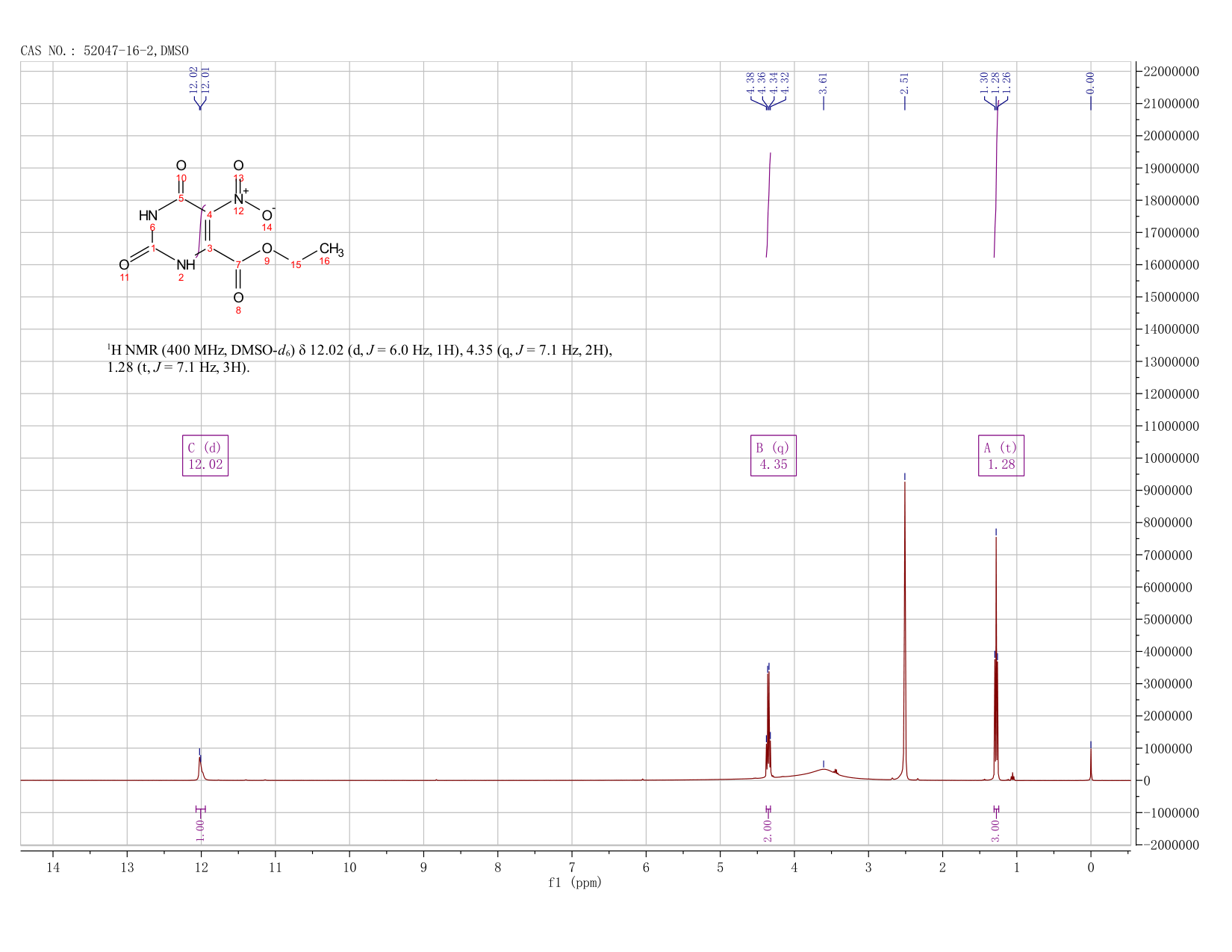1232x952 pixels.
Task: Click the f1 (ppm) axis label
Action: pos(575,883)
